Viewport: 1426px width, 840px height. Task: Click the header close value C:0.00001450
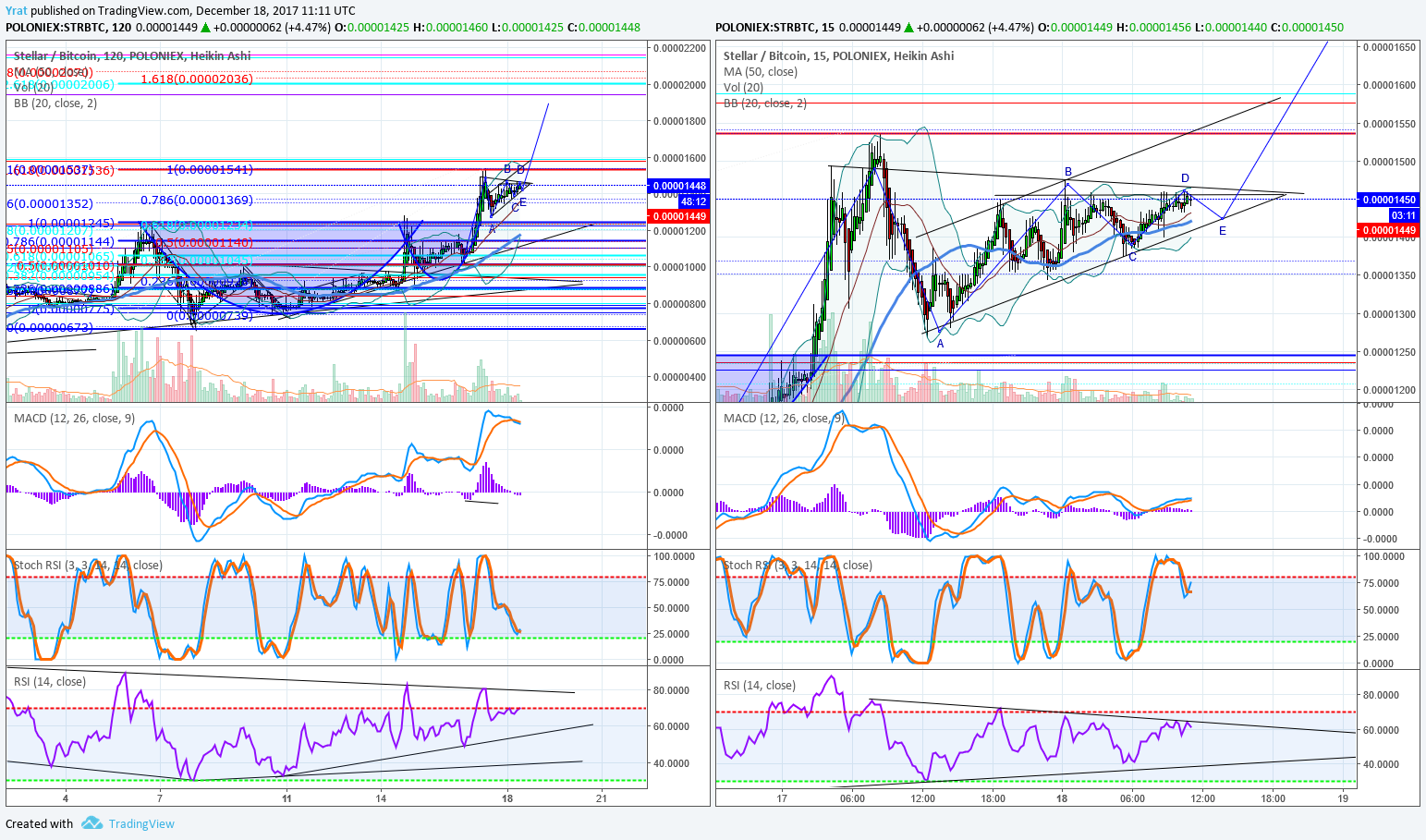coord(1307,27)
